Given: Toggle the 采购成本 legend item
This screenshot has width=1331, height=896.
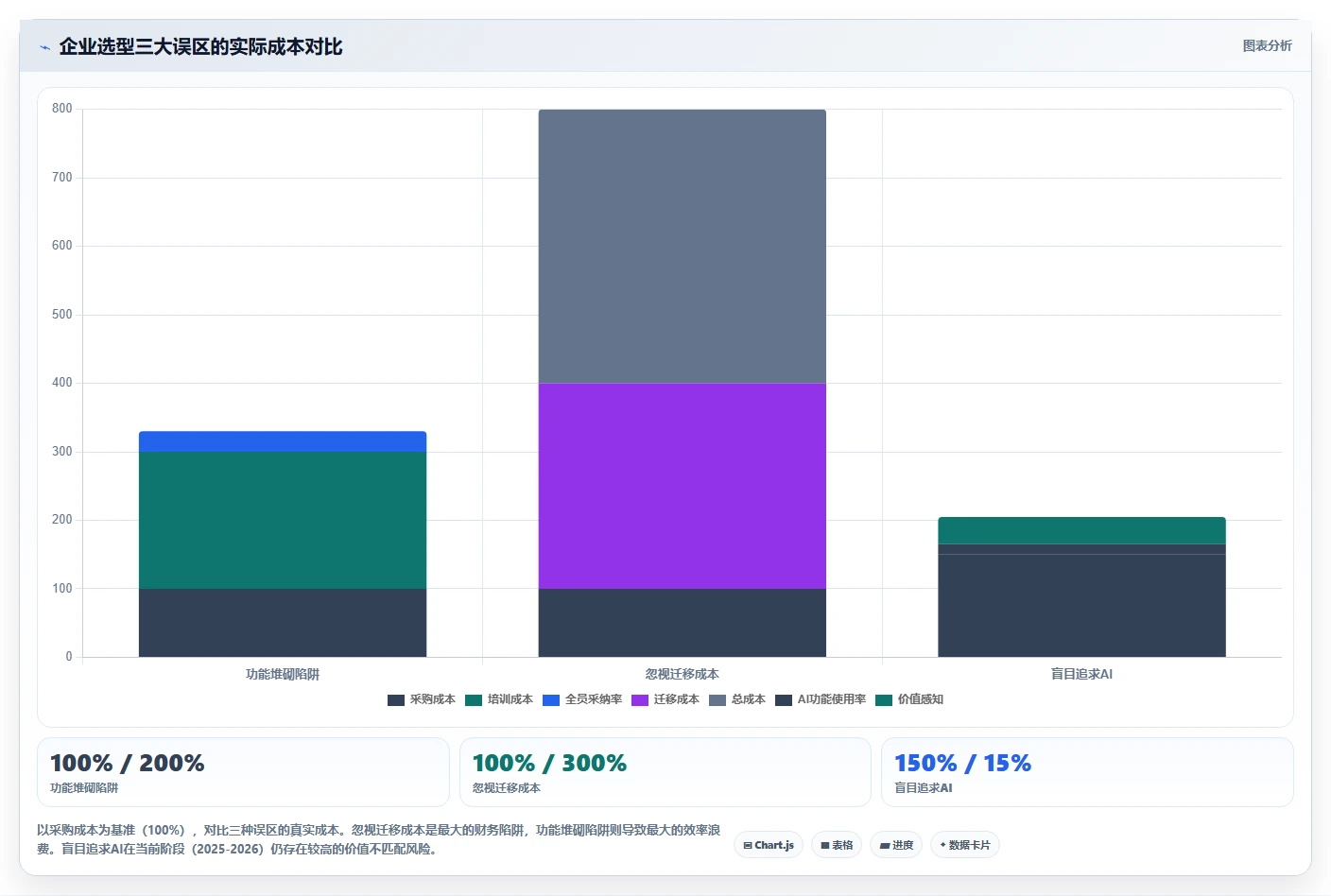Looking at the screenshot, I should [422, 699].
